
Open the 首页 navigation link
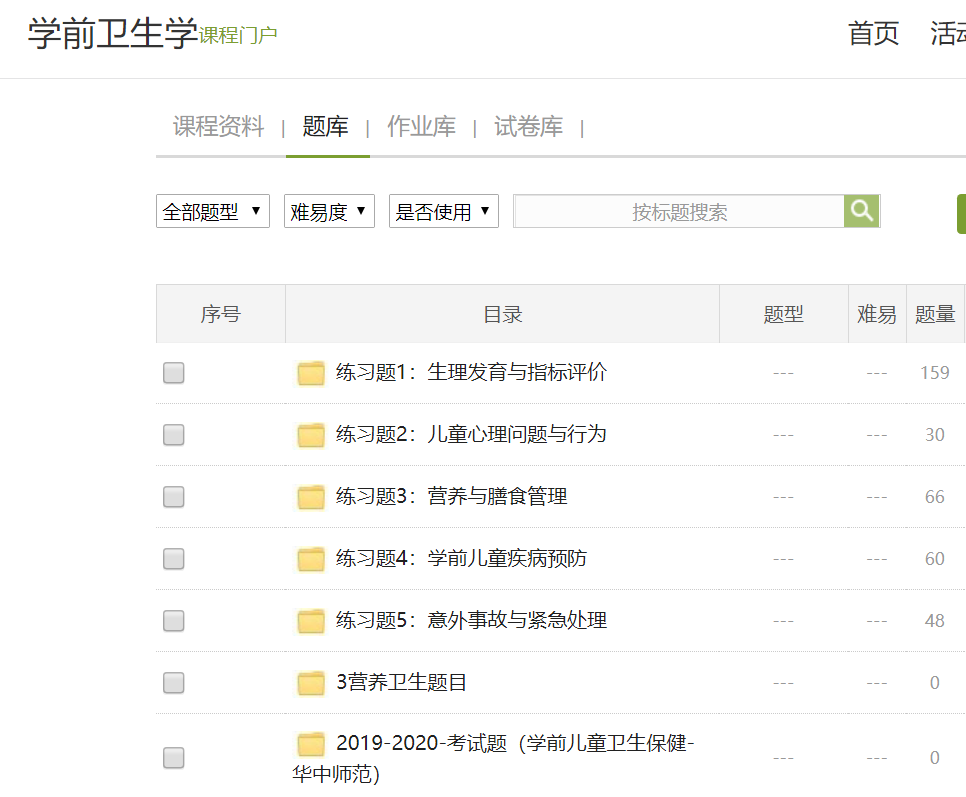tap(873, 33)
